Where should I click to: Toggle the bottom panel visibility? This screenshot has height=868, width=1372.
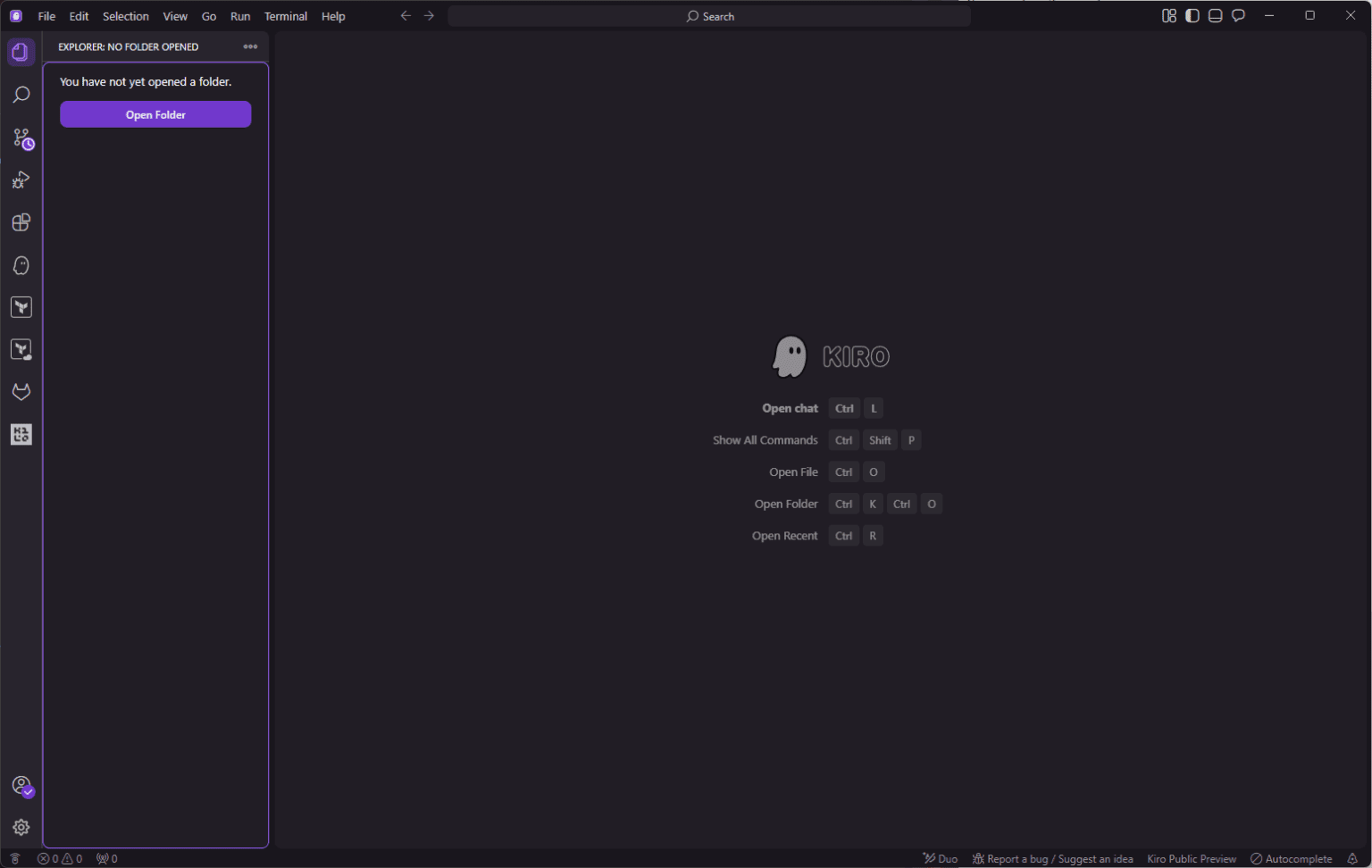(1215, 15)
